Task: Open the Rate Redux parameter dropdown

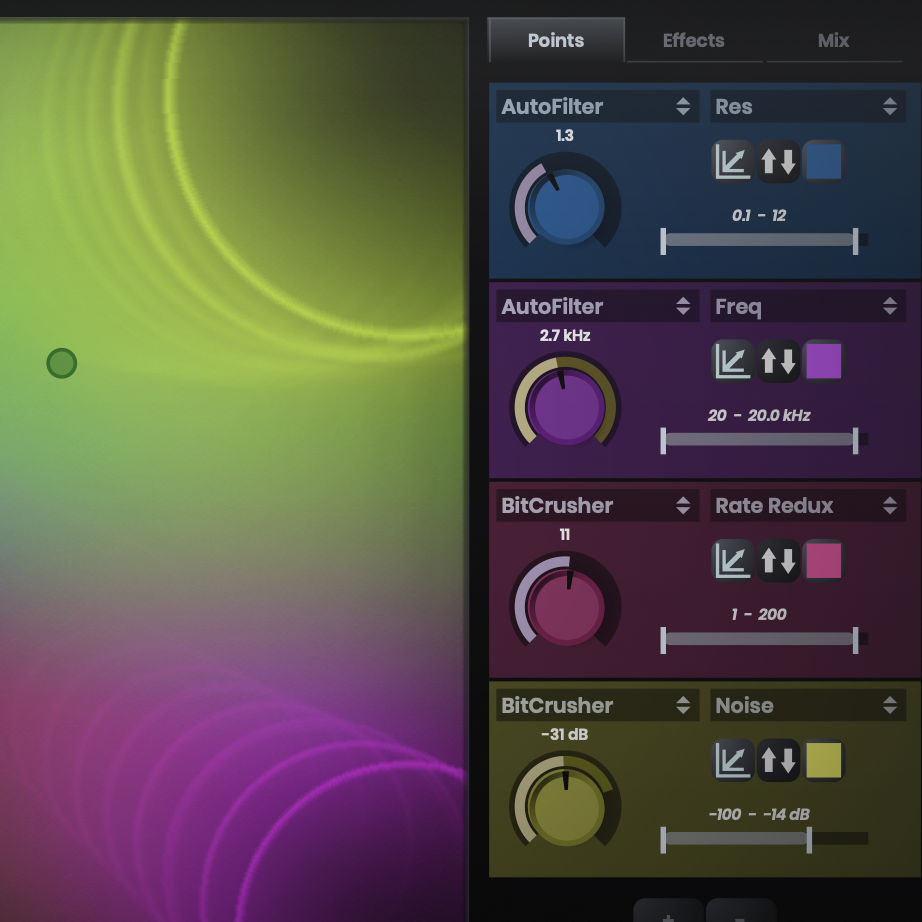Action: coord(807,505)
